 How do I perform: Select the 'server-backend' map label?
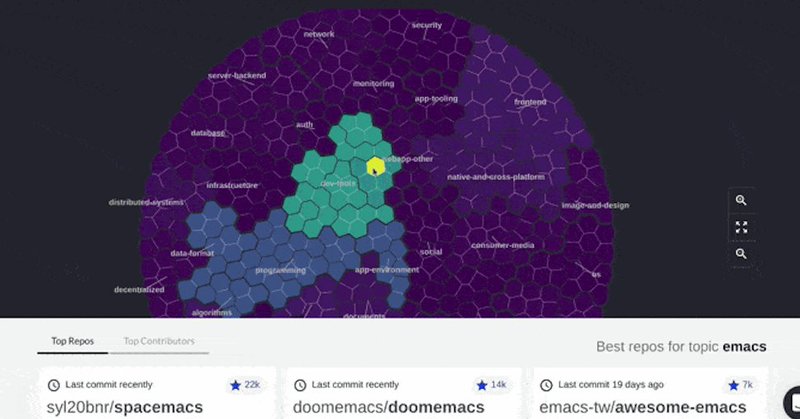tap(237, 76)
